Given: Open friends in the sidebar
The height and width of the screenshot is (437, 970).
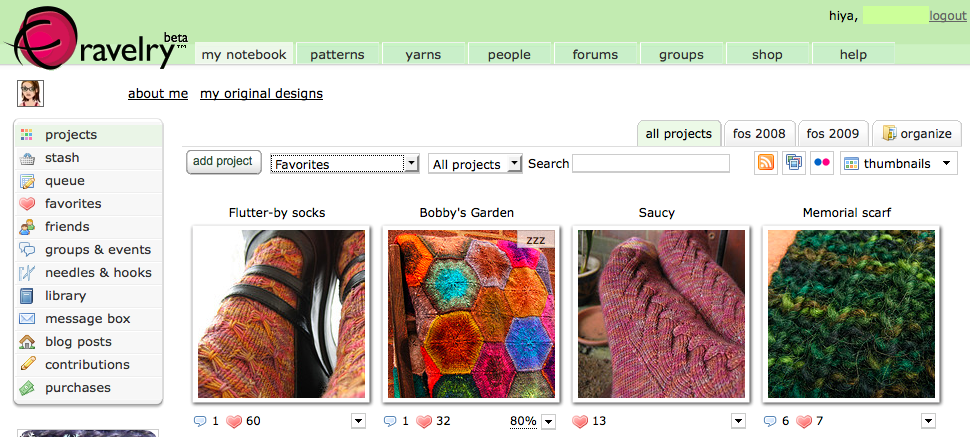Looking at the screenshot, I should 88,227.
